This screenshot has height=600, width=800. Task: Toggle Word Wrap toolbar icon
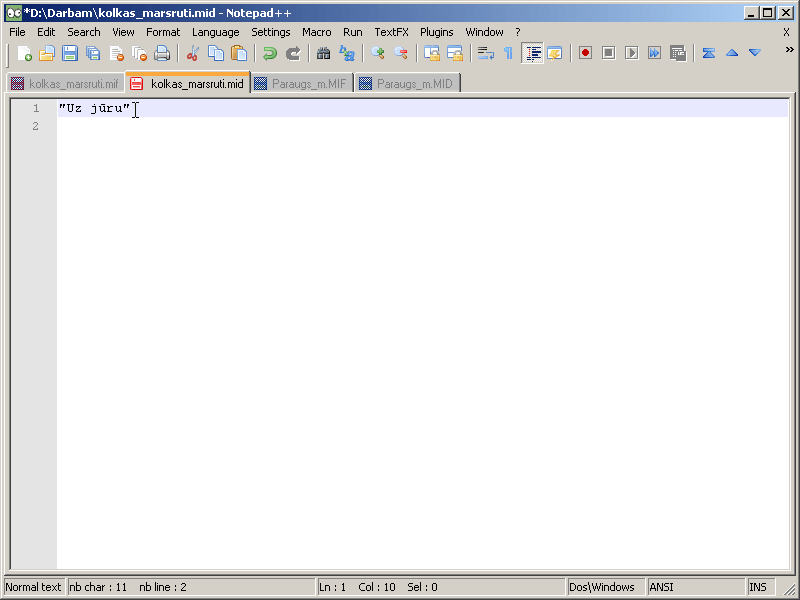[x=485, y=53]
